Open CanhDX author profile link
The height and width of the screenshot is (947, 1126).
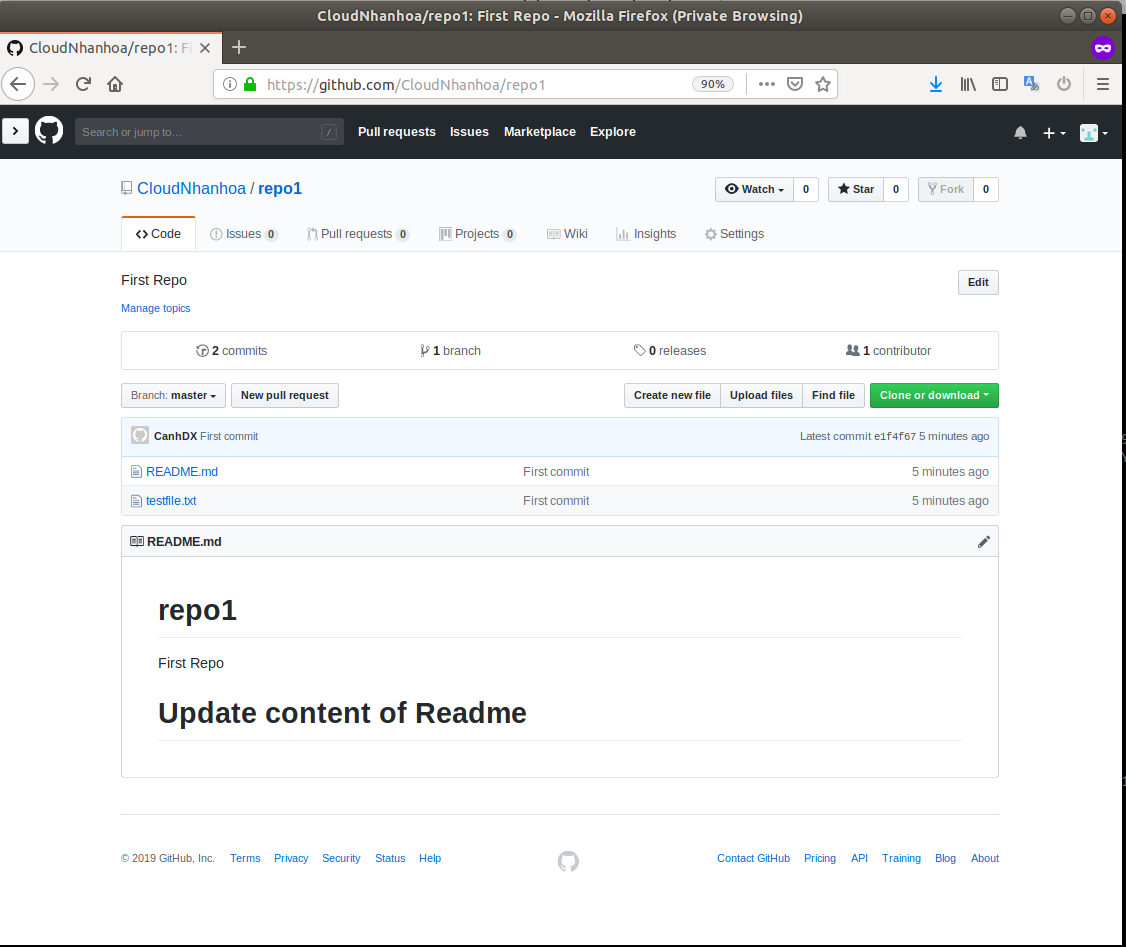pyautogui.click(x=175, y=437)
